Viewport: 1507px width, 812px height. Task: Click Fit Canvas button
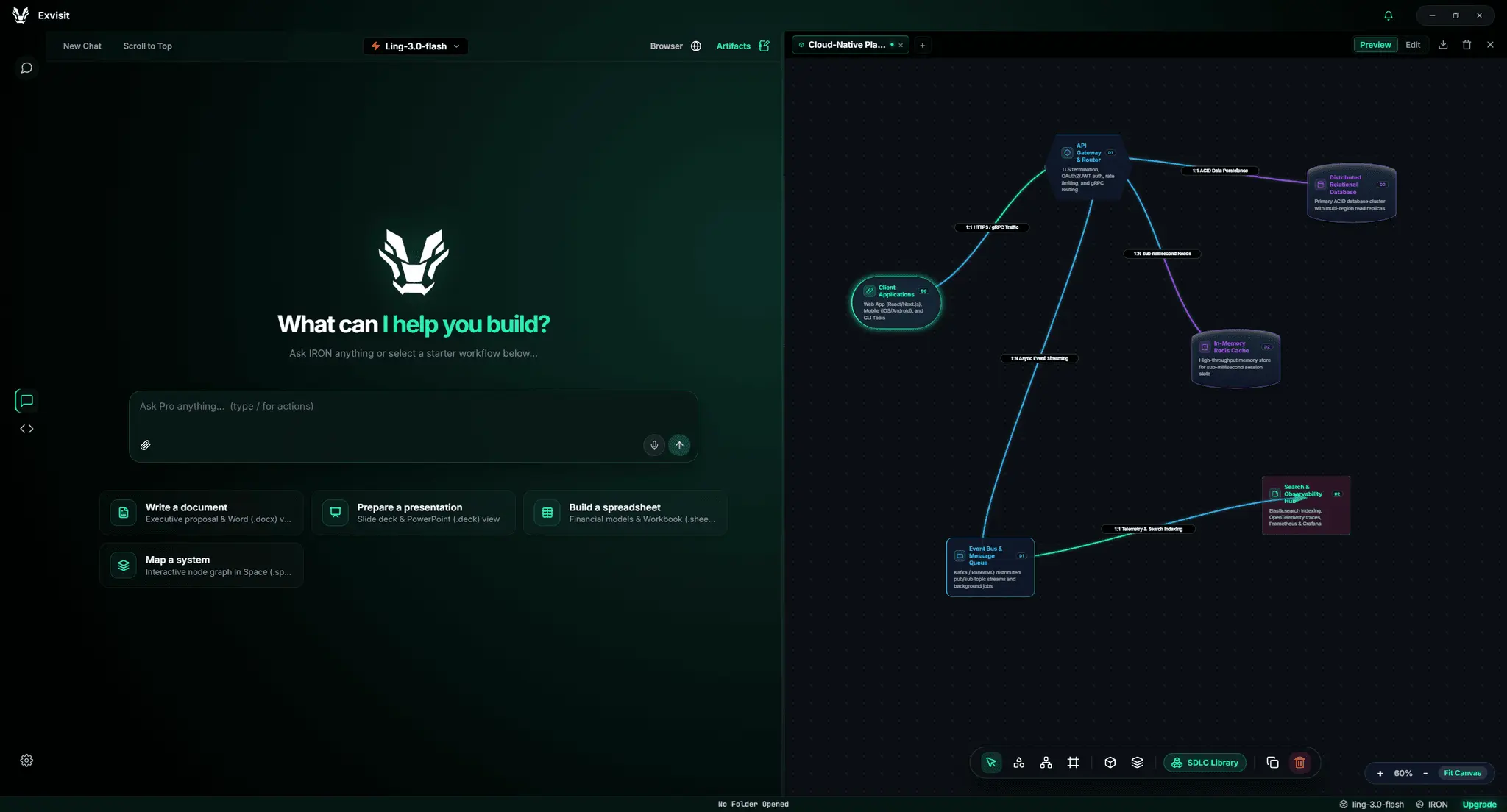click(x=1462, y=773)
